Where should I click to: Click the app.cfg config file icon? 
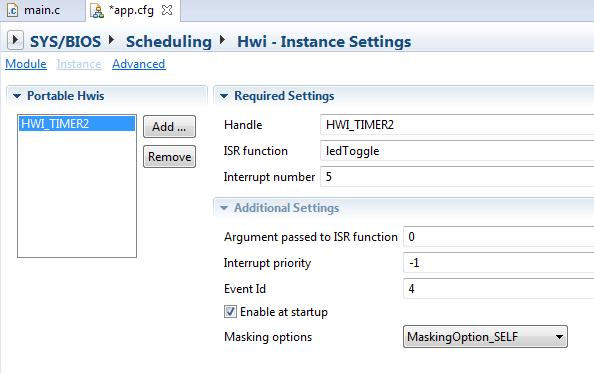[97, 11]
